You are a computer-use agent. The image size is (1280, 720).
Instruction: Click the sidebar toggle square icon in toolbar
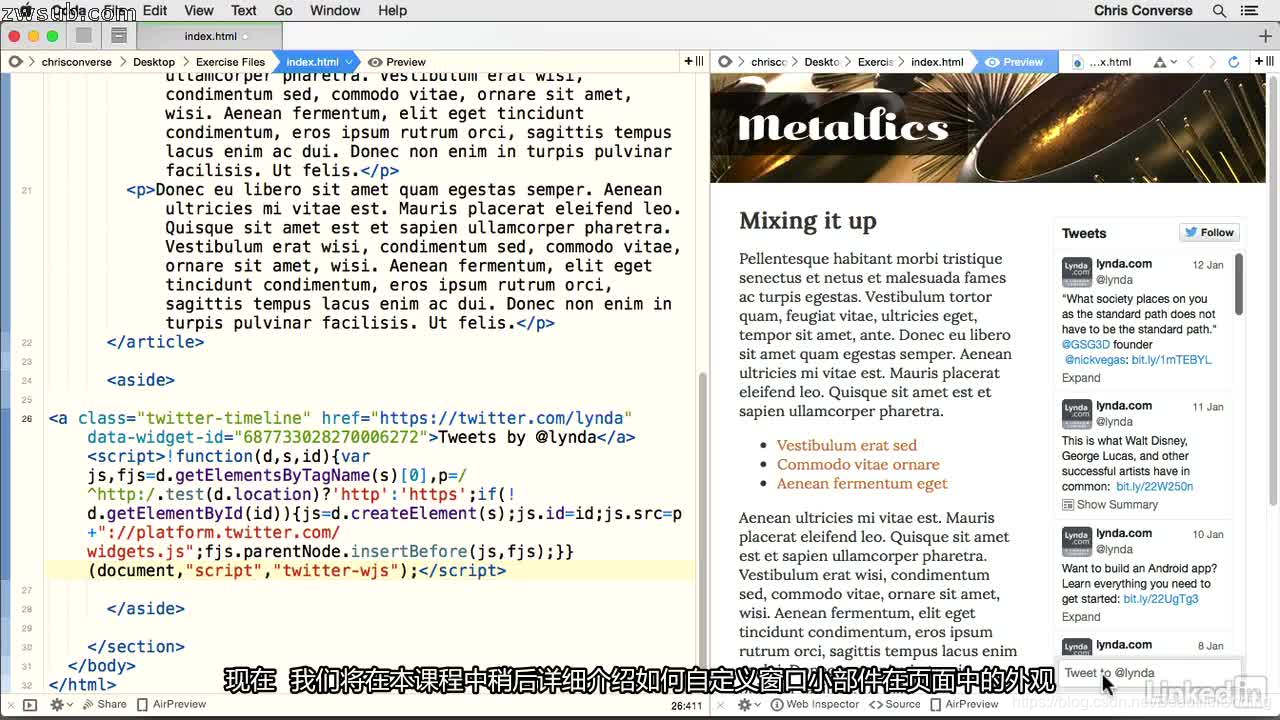pyautogui.click(x=84, y=36)
